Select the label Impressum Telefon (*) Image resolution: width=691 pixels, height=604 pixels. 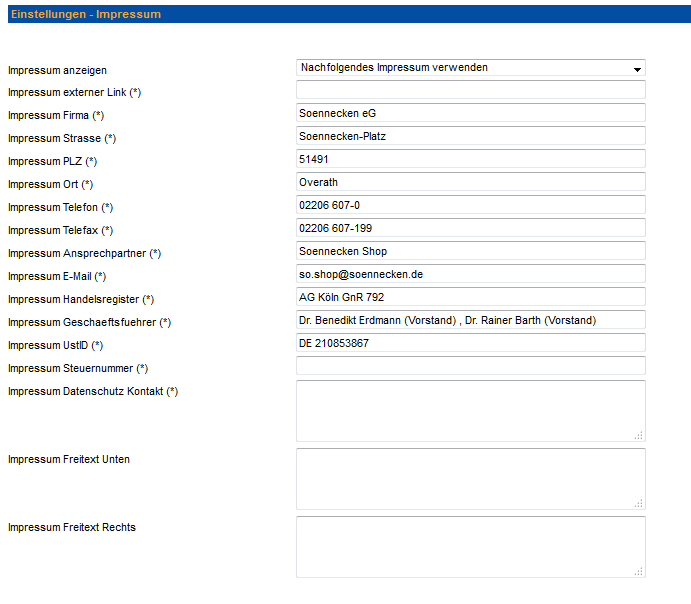coord(61,207)
